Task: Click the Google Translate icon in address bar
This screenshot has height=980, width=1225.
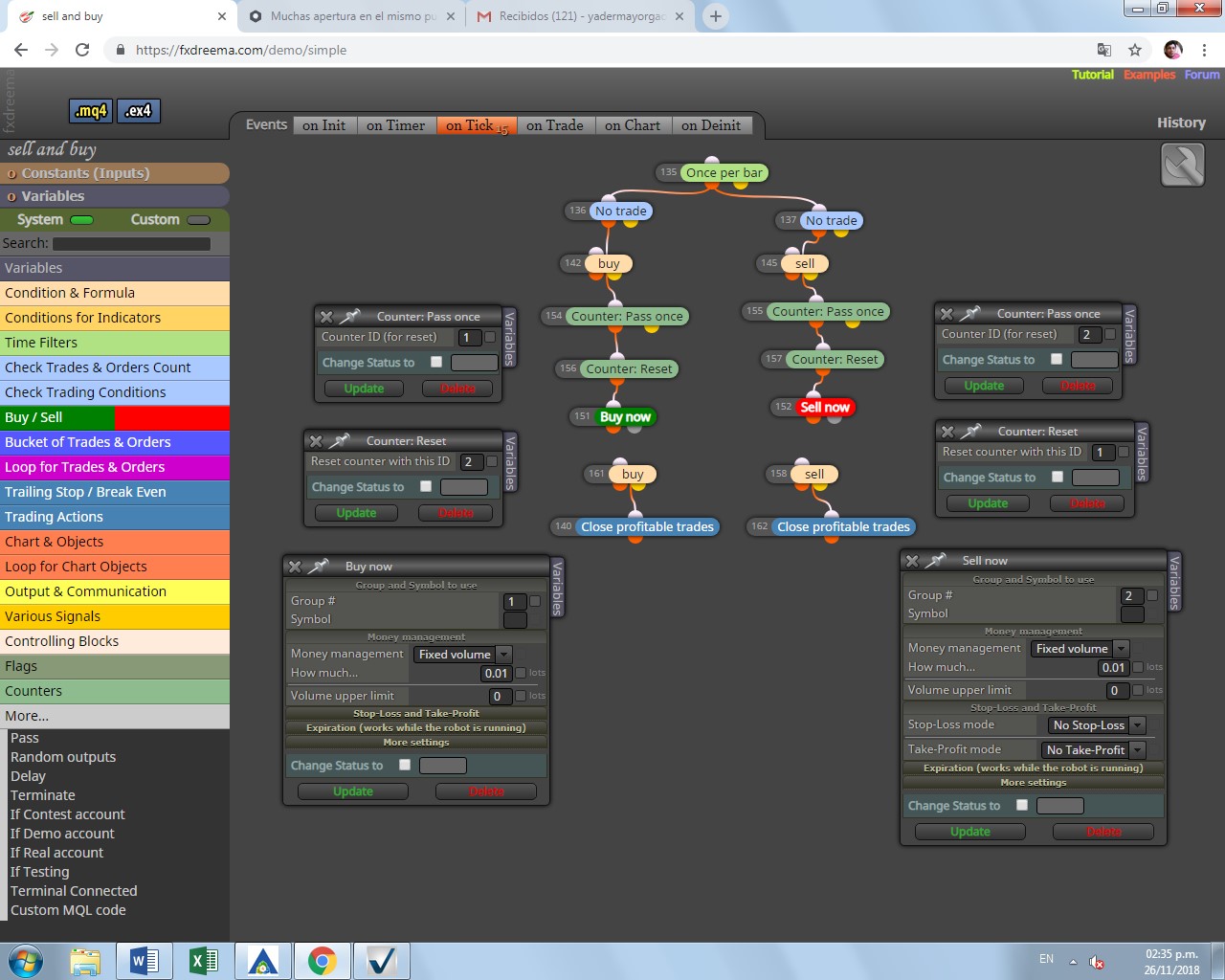Action: coord(1104,50)
